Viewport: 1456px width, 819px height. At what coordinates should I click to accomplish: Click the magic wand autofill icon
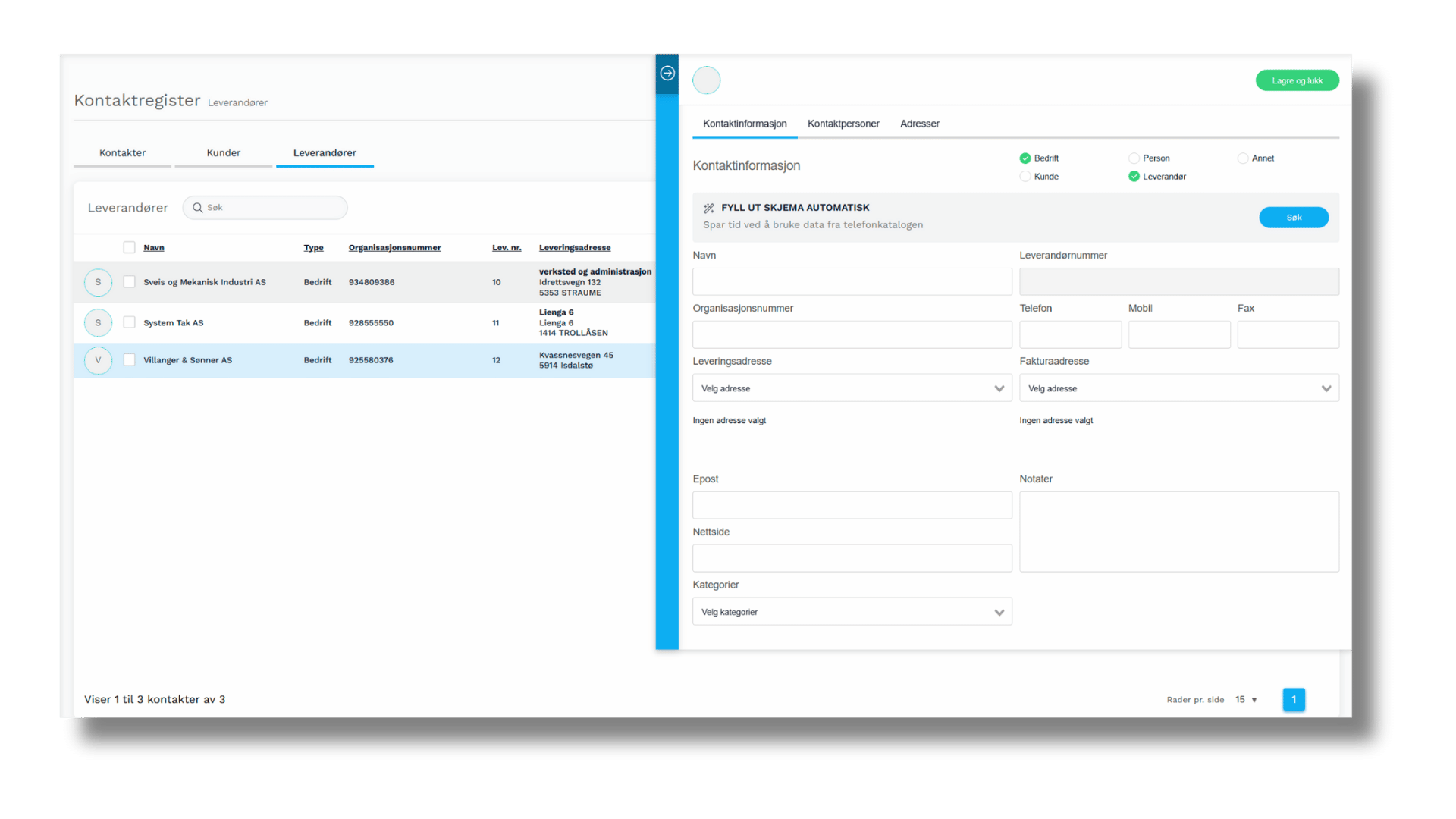click(x=708, y=208)
